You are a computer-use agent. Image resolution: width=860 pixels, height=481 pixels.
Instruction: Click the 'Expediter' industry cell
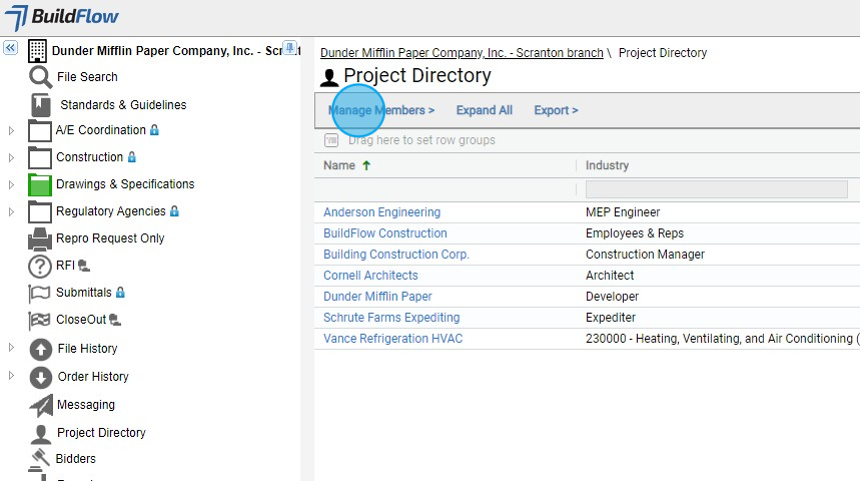tap(610, 318)
